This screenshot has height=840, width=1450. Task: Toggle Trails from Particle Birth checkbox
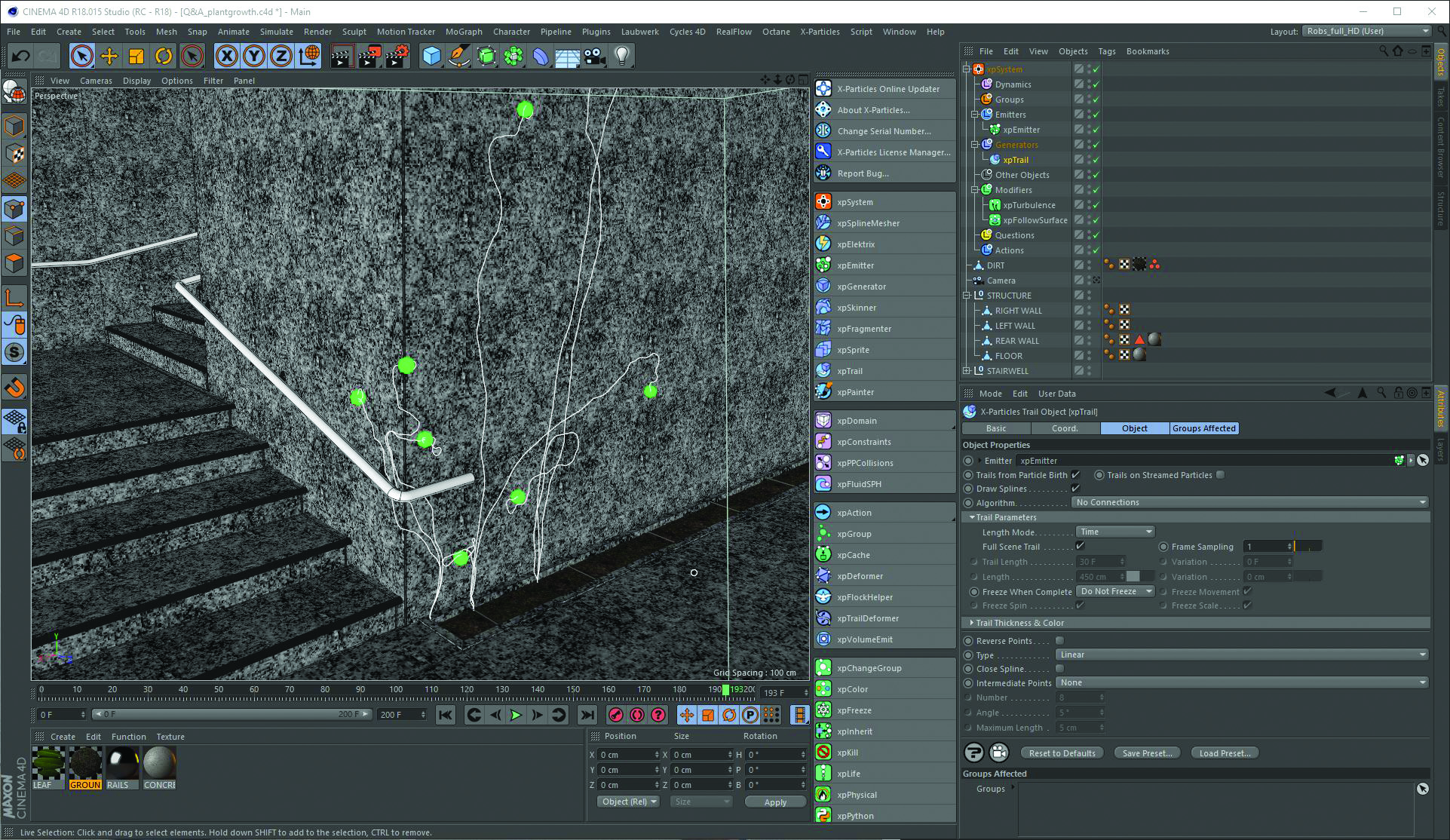1080,475
